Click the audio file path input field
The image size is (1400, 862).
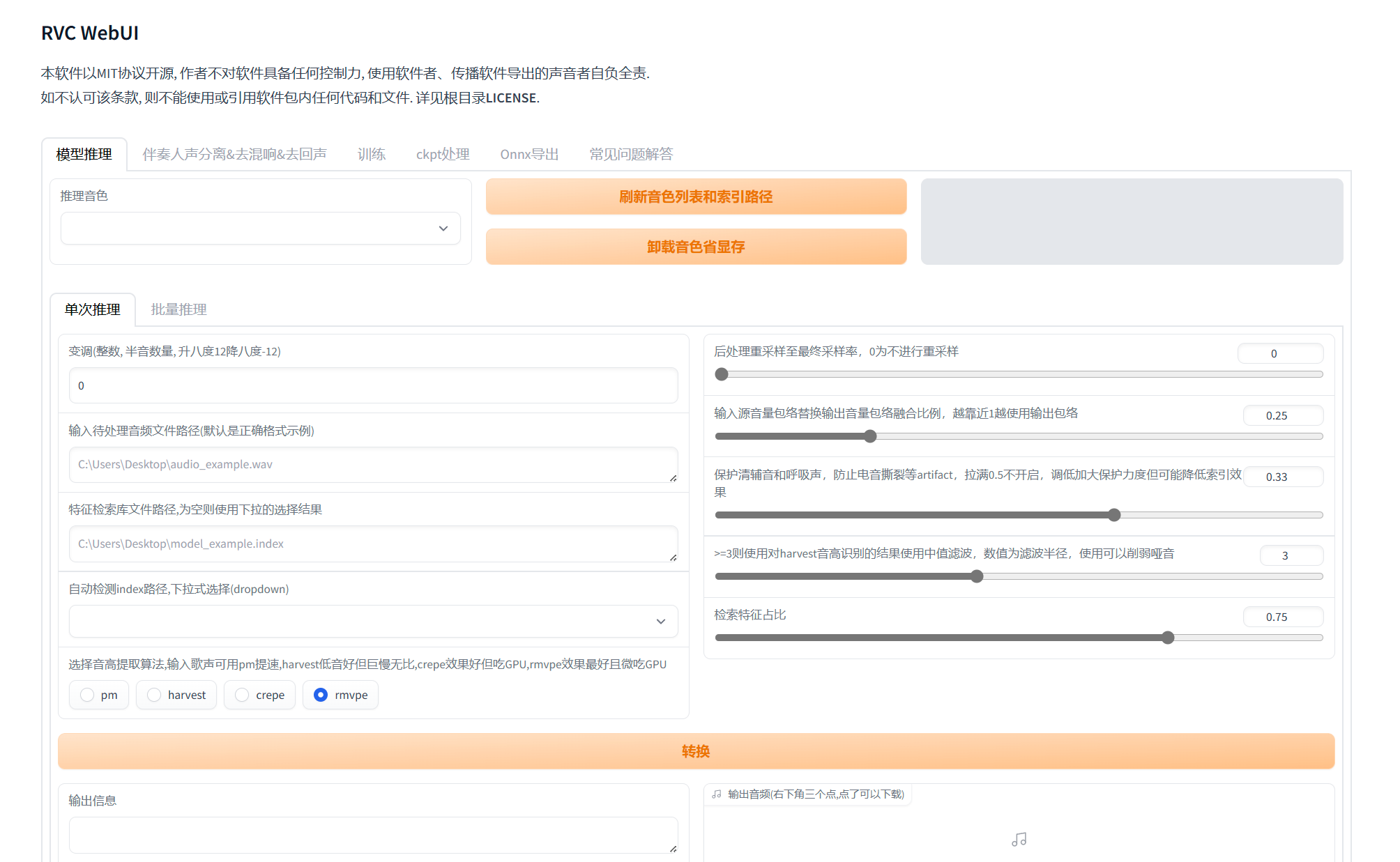[x=374, y=465]
